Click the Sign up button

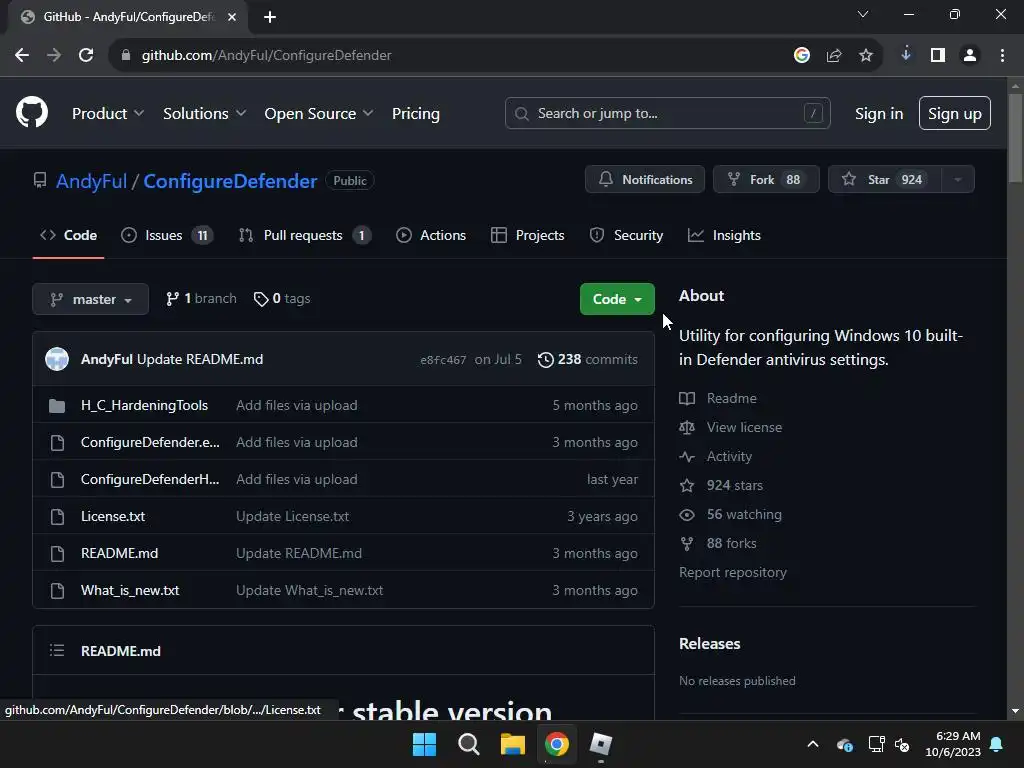[954, 114]
